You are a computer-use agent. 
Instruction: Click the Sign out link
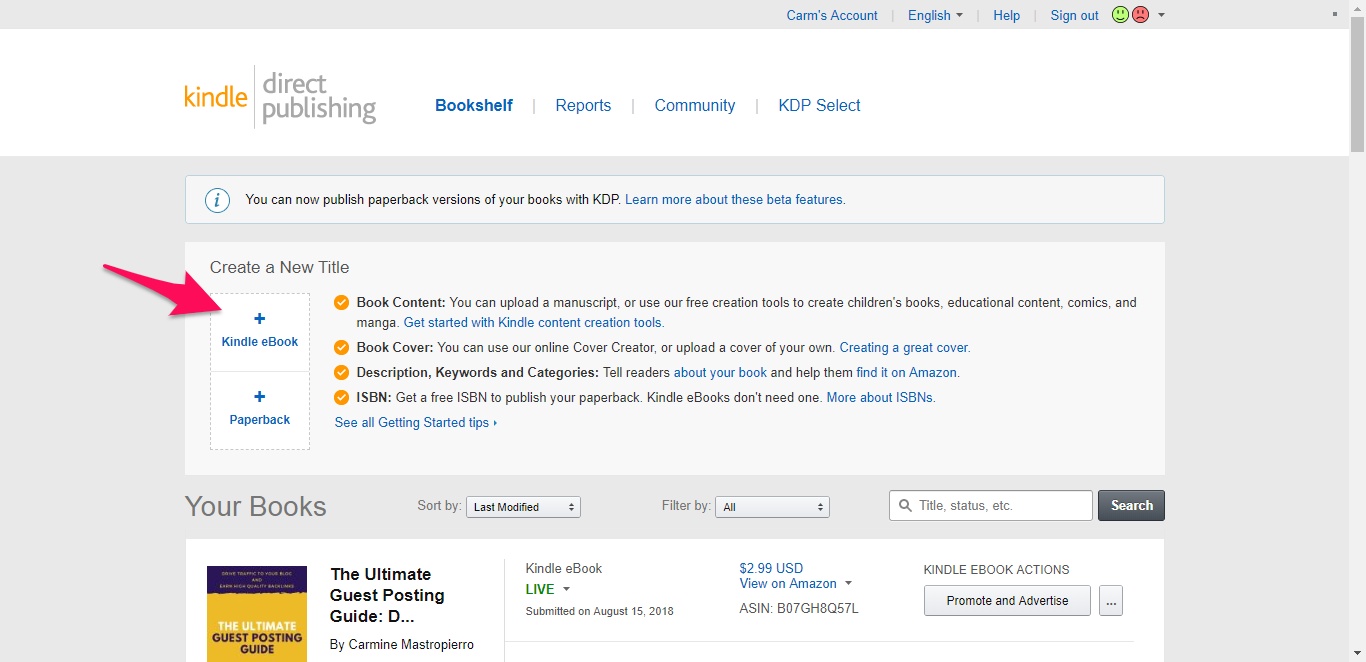coord(1074,15)
